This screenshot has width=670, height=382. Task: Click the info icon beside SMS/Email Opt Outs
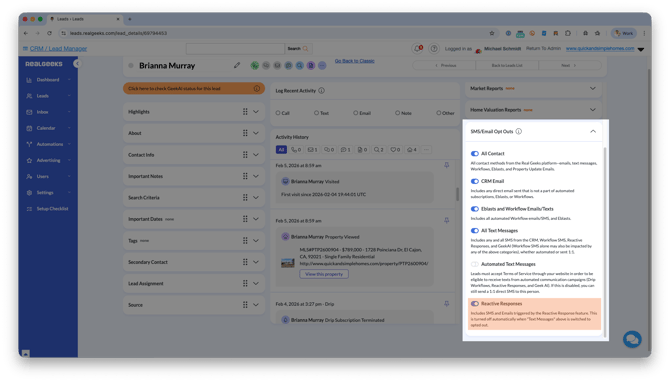[518, 132]
